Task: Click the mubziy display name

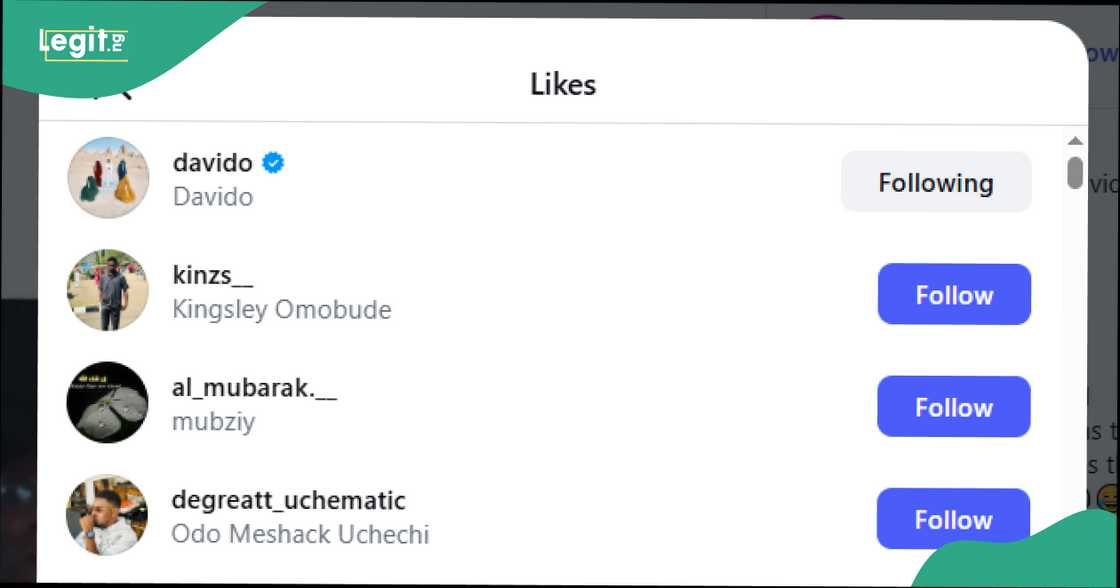Action: pos(213,421)
